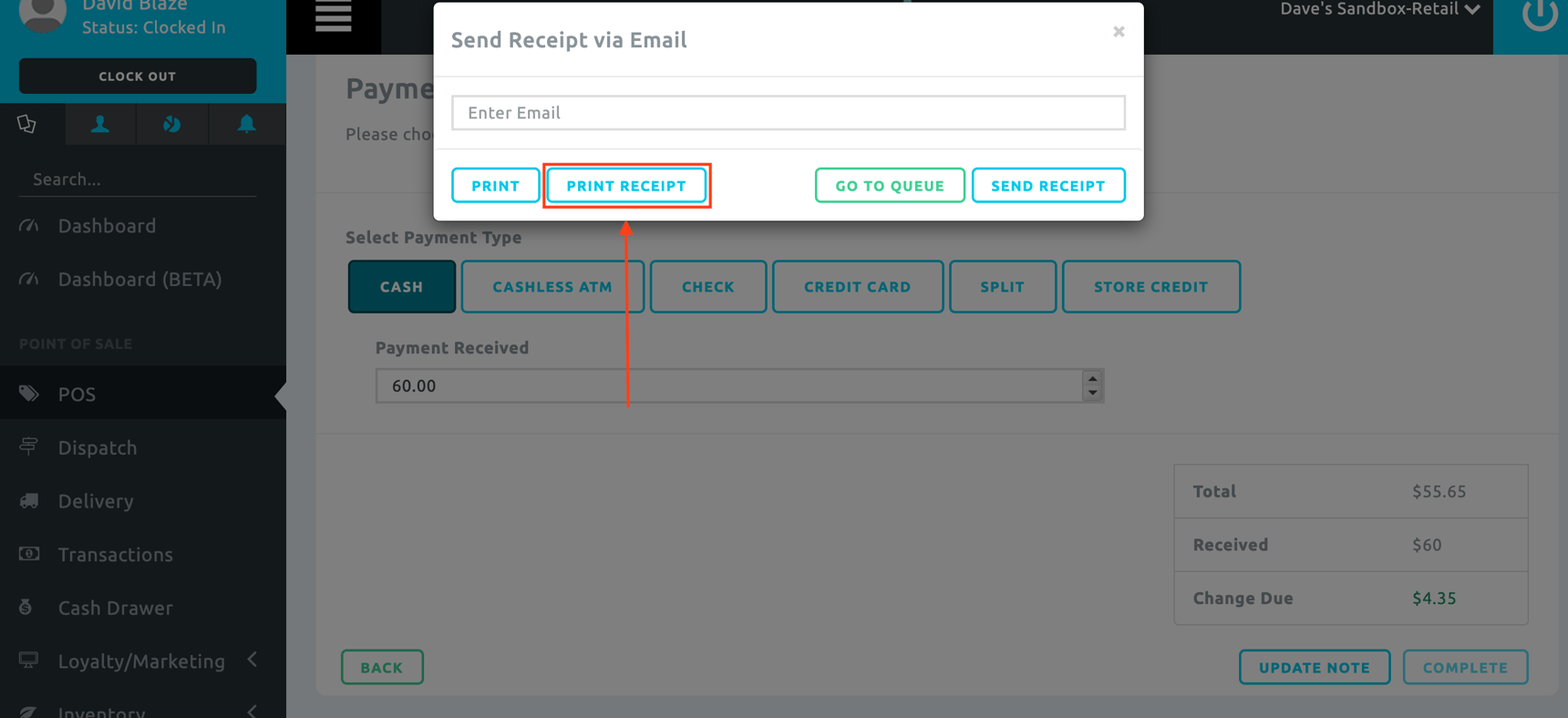Click the power icon in top right
Viewport: 1568px width, 718px height.
coord(1539,15)
